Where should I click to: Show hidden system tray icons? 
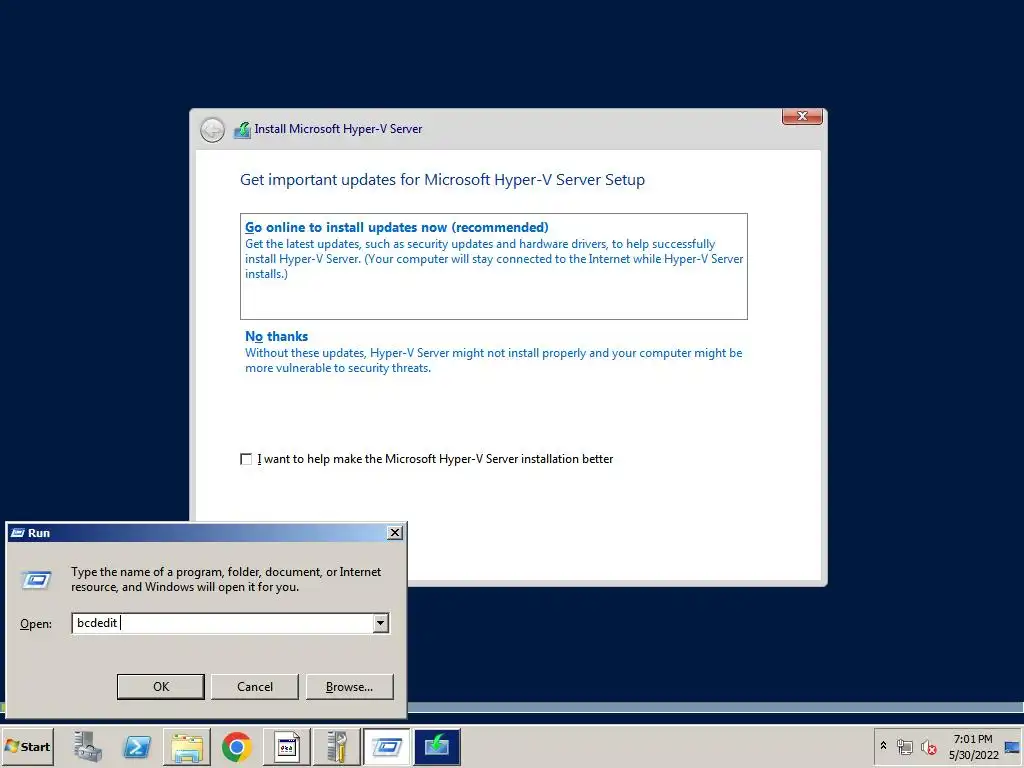point(884,746)
